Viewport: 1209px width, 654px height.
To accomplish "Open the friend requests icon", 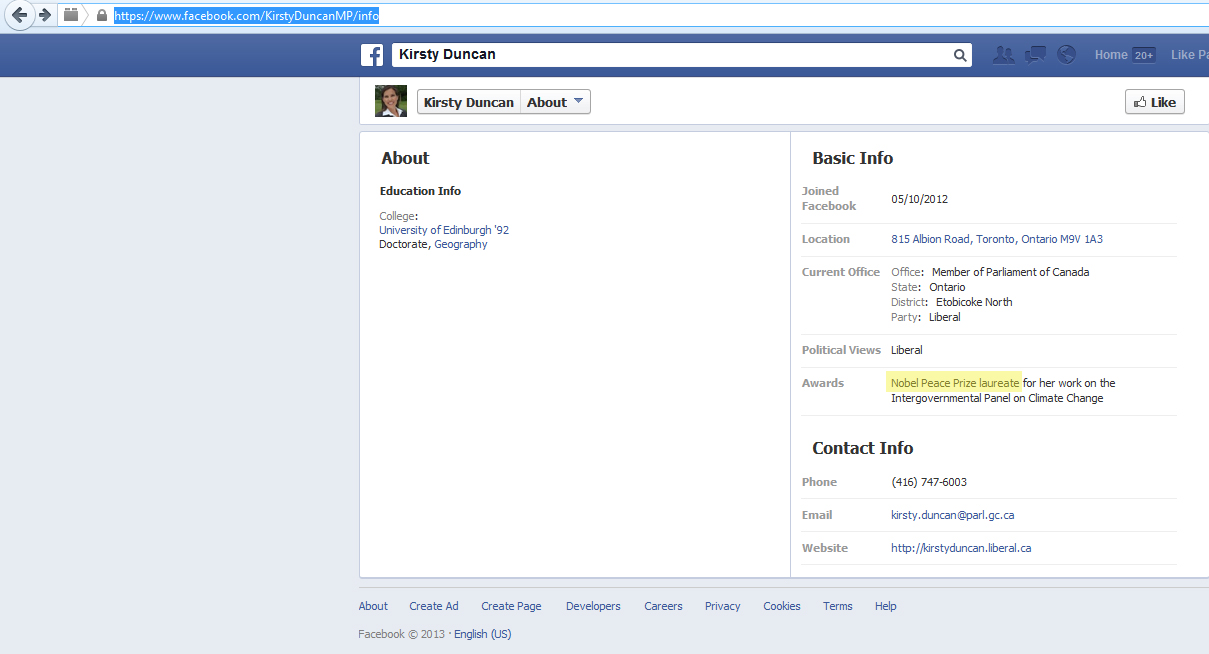I will [1003, 55].
